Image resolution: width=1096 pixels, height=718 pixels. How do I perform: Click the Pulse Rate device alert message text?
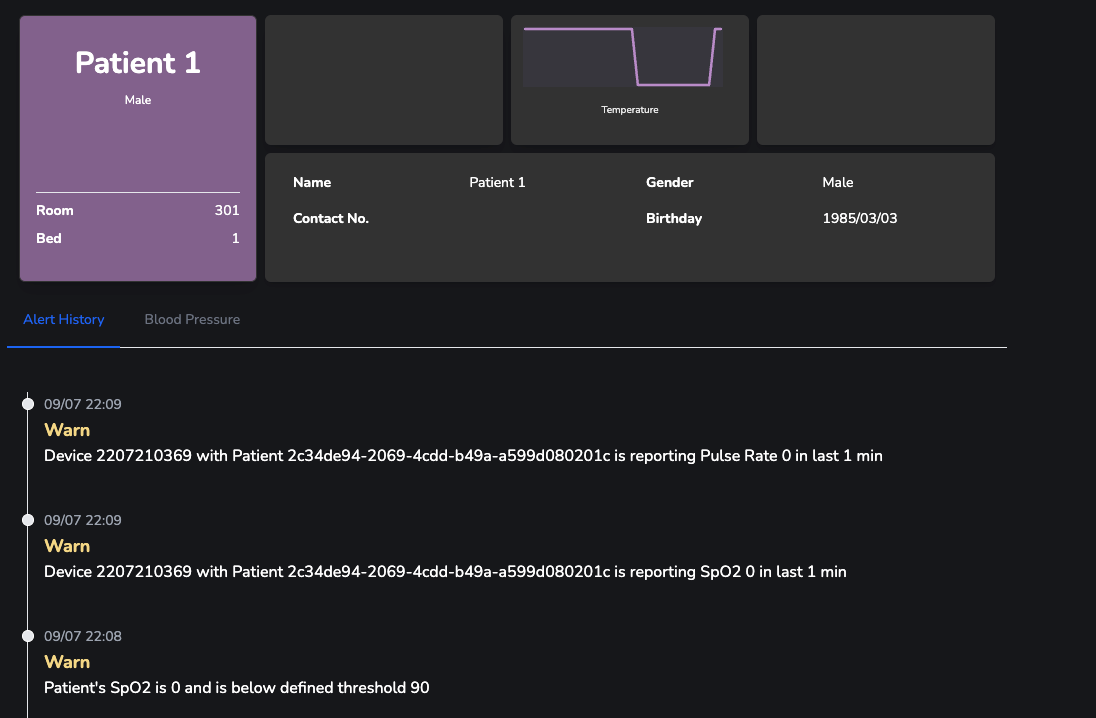[x=463, y=455]
